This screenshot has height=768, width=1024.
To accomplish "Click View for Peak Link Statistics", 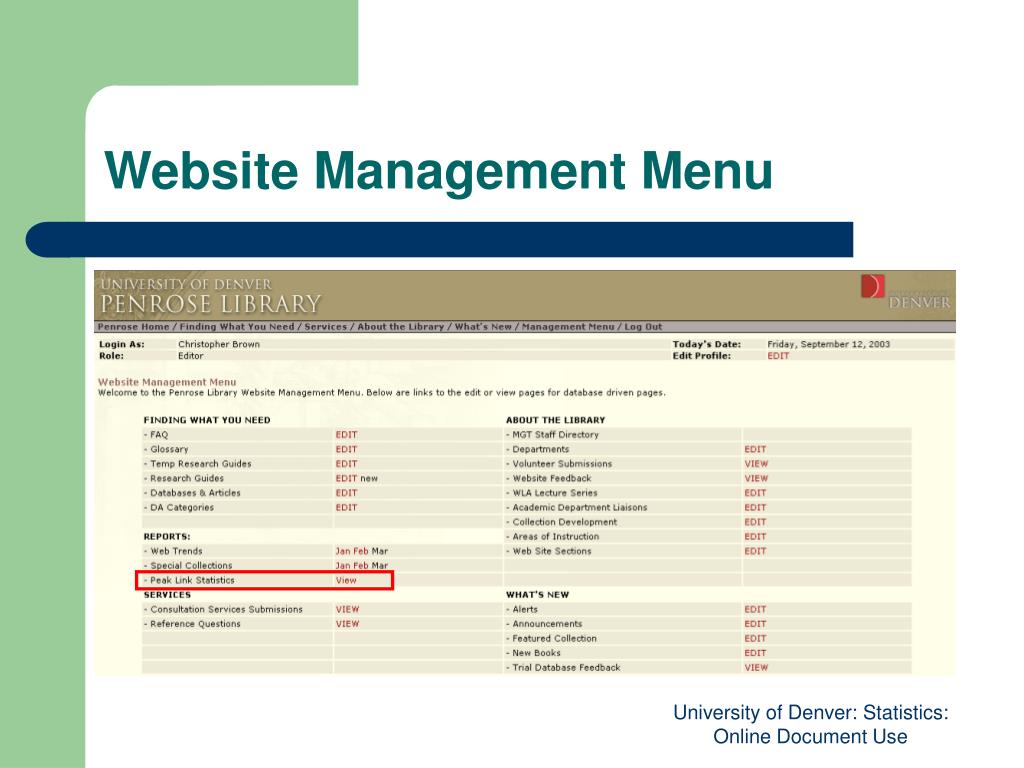I will (x=346, y=580).
